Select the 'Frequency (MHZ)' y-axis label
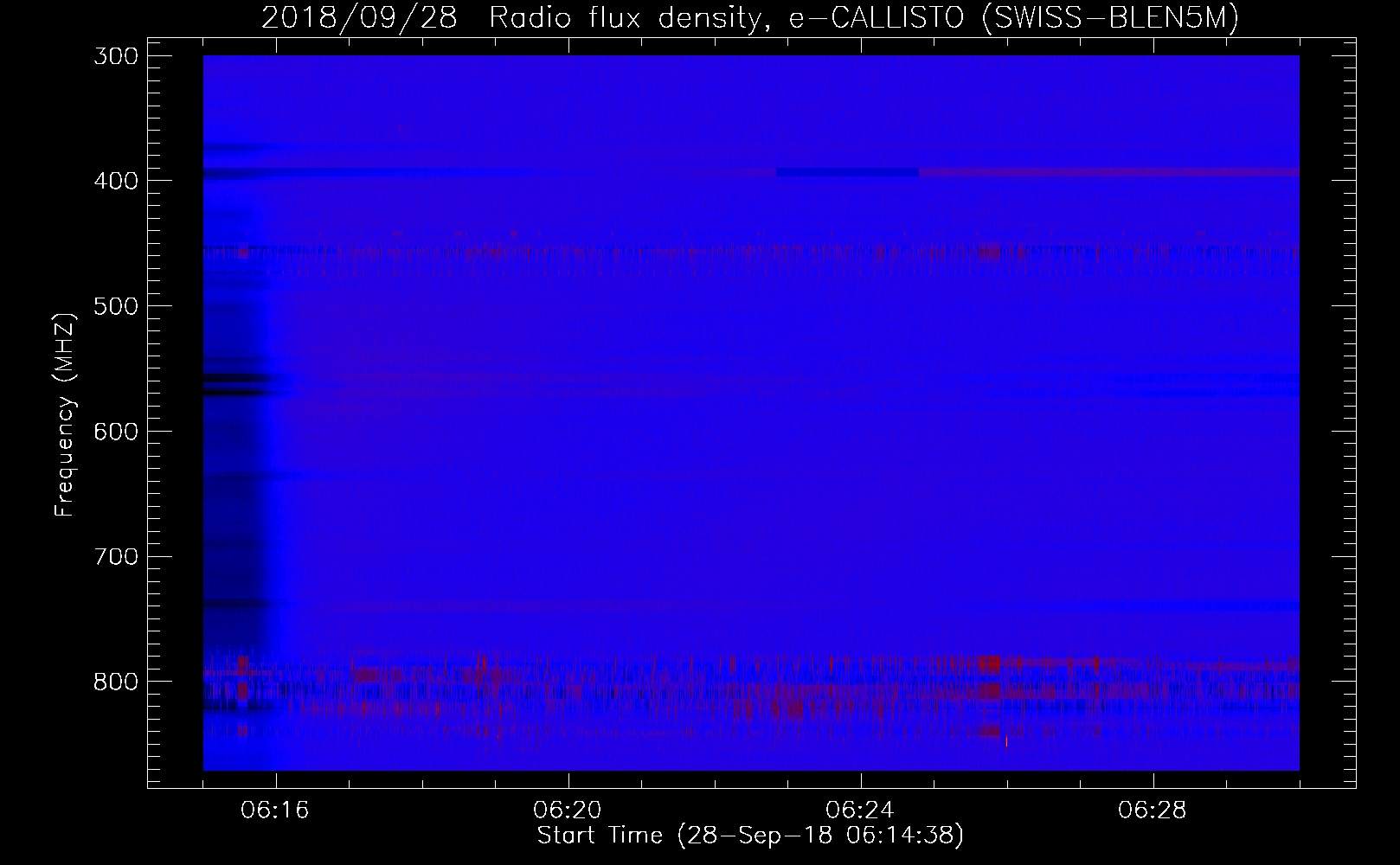 (x=65, y=415)
